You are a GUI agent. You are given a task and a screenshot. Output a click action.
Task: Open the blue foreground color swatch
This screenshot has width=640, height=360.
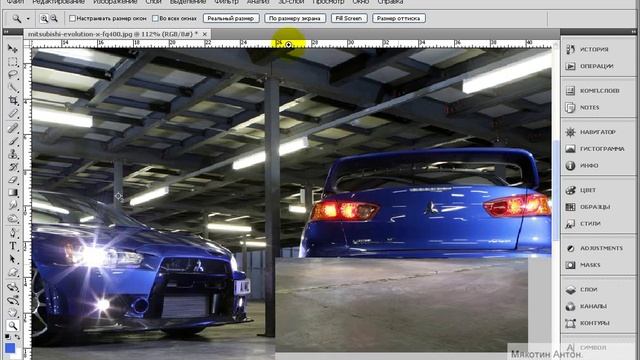pyautogui.click(x=10, y=348)
